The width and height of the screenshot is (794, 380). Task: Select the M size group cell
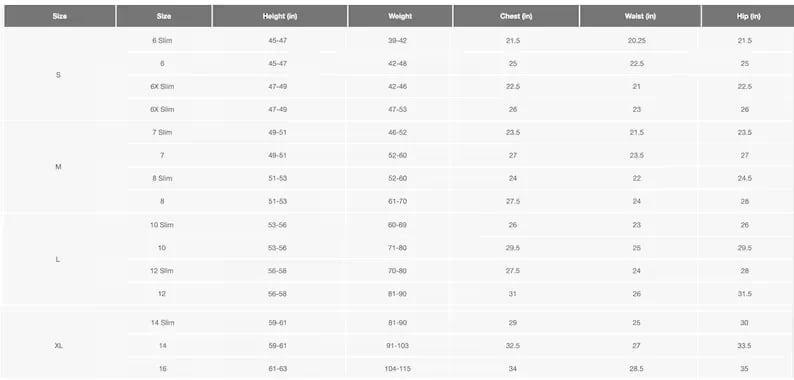click(58, 167)
